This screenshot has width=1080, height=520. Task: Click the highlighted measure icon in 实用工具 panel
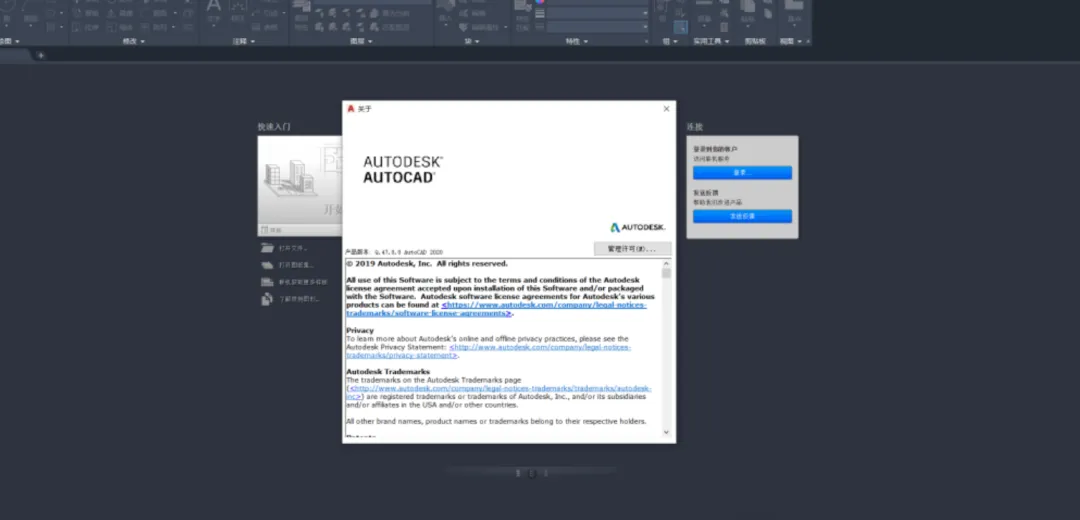click(x=681, y=28)
